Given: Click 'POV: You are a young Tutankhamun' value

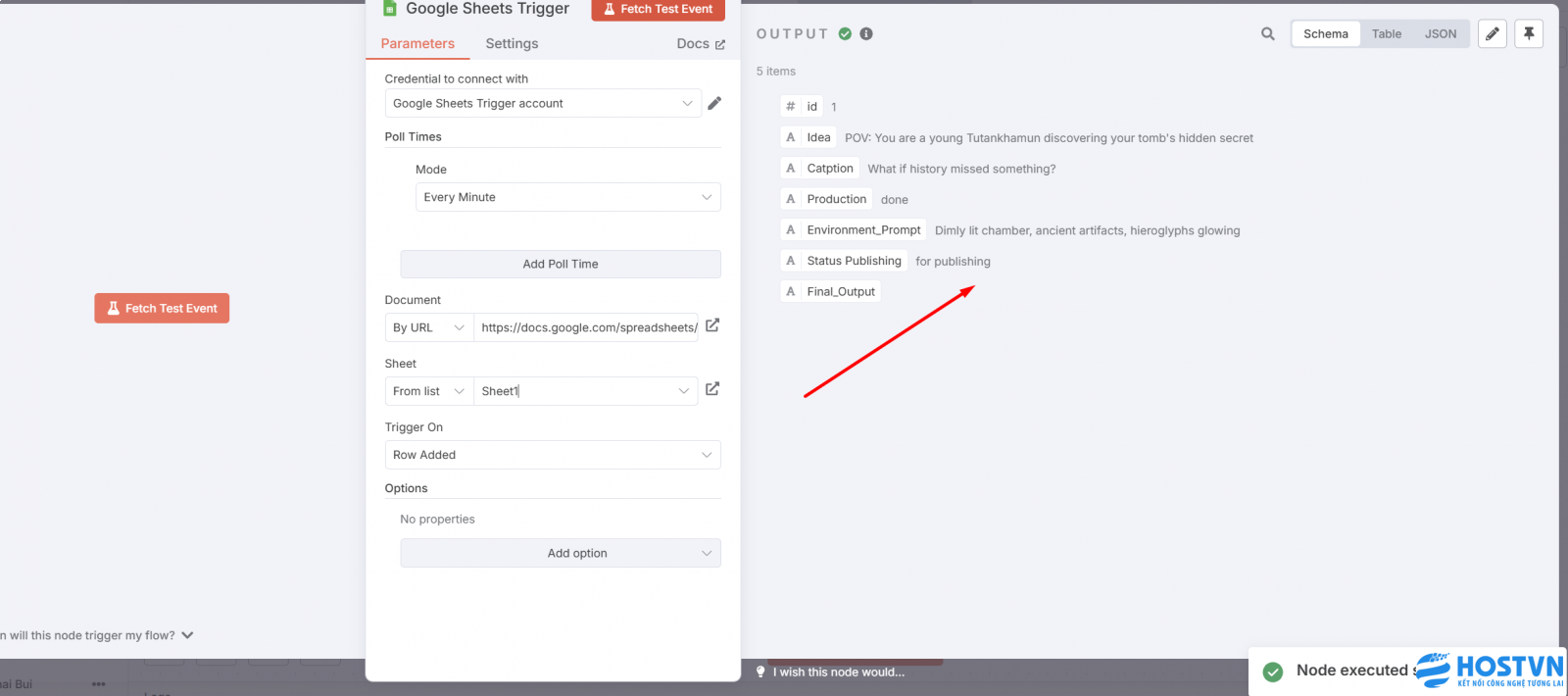Looking at the screenshot, I should (x=1049, y=138).
